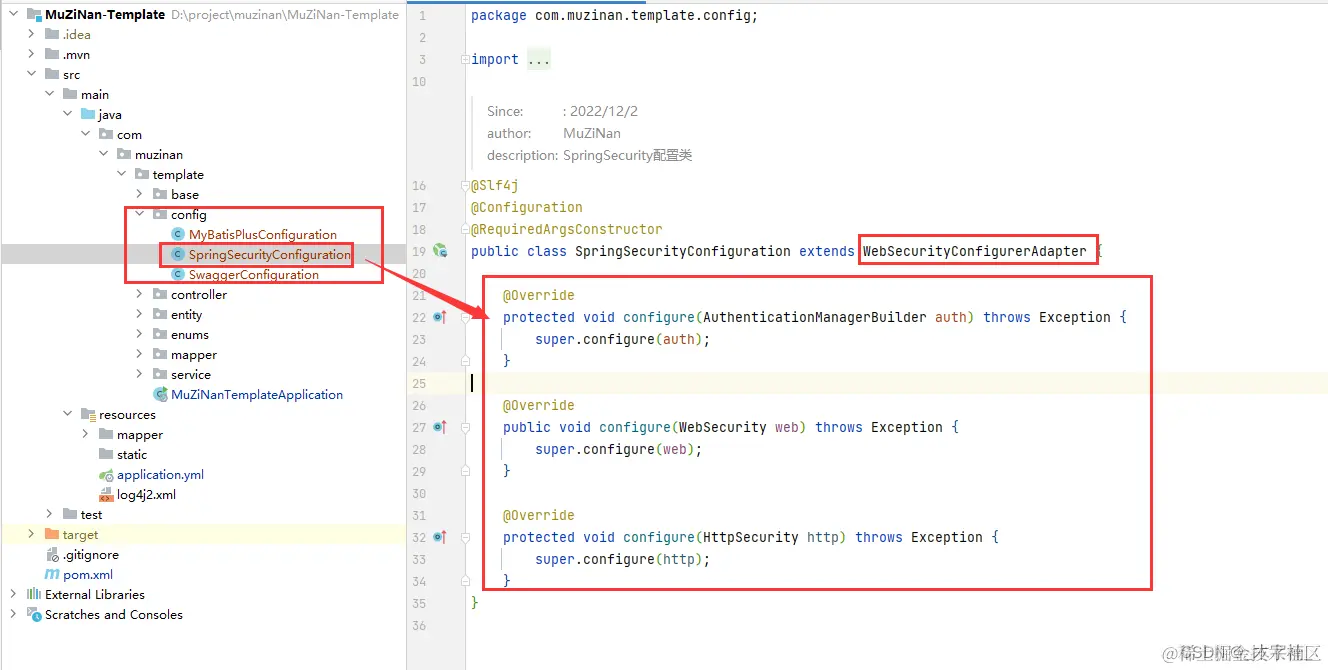Click the package declaration line
Image resolution: width=1328 pixels, height=670 pixels.
click(x=615, y=15)
